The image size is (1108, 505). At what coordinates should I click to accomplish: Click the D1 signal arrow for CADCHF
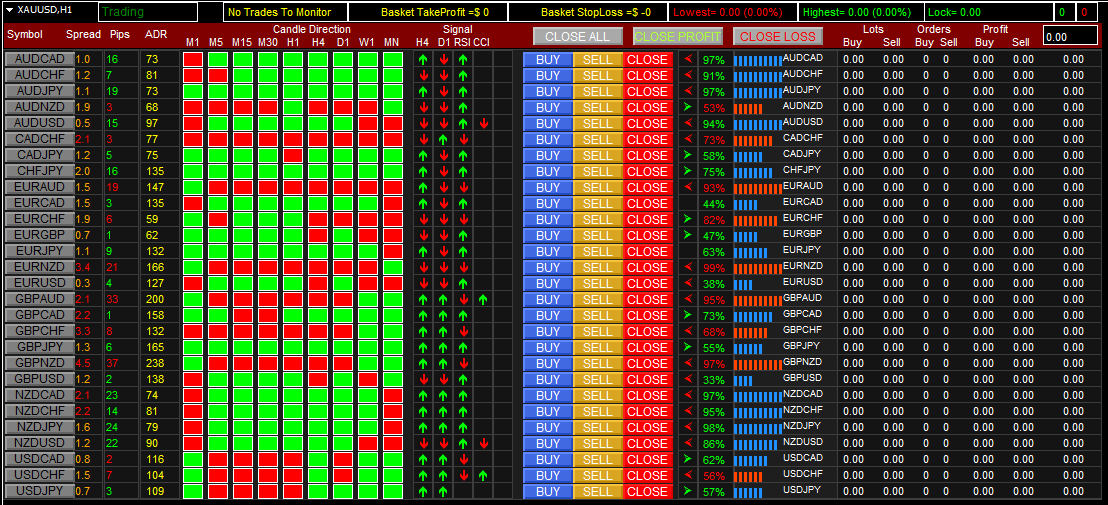(x=443, y=139)
